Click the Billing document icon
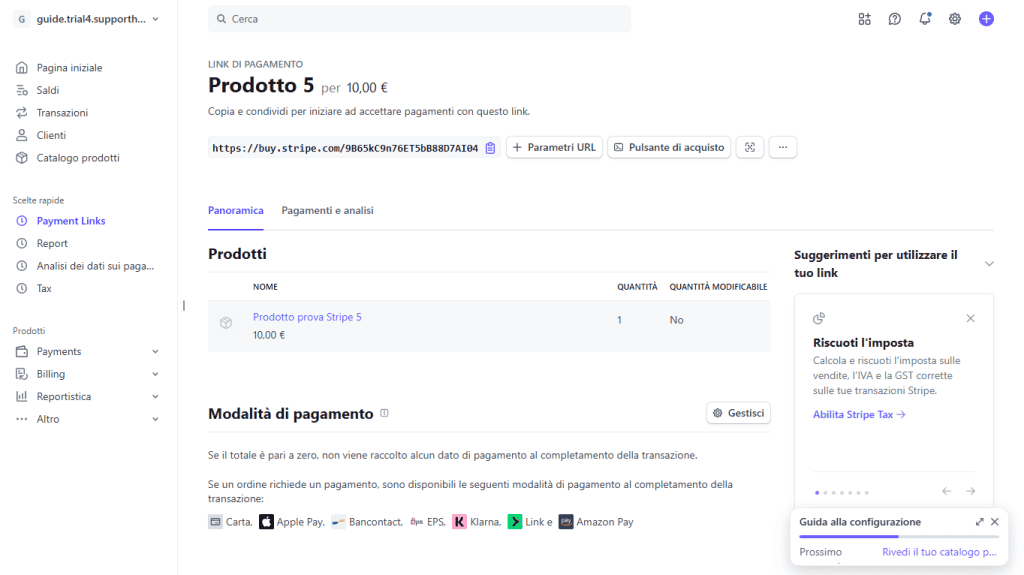The width and height of the screenshot is (1024, 575). pos(22,374)
